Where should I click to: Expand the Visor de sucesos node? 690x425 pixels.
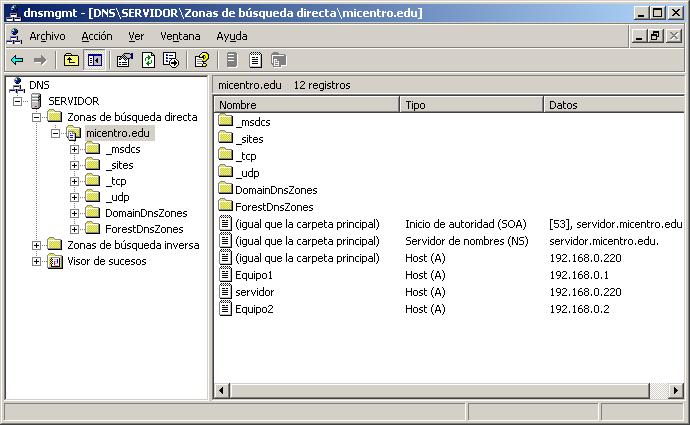37,261
